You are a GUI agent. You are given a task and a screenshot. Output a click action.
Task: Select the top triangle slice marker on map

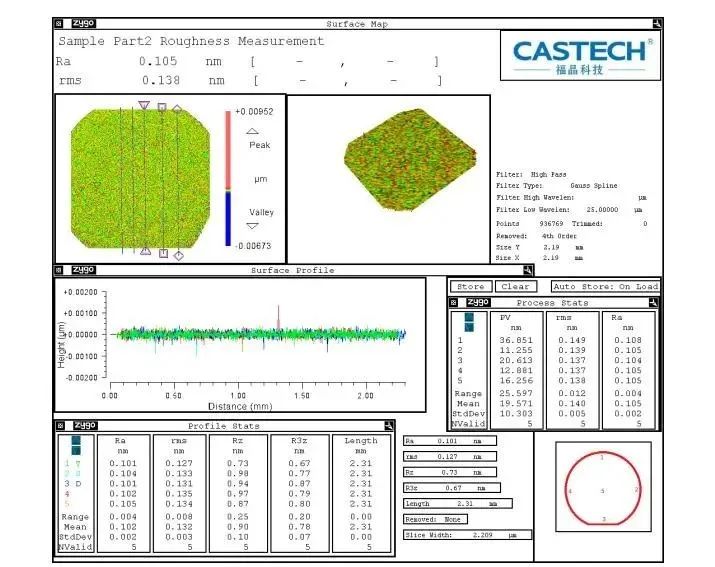144,105
